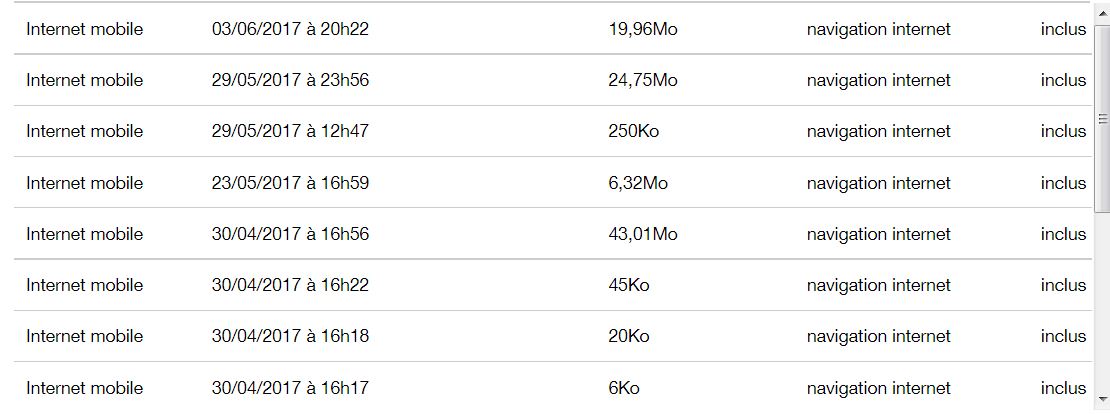Screen dimensions: 1110x414
Task: Click "navigation internet" in the 30/04/2017 16h56 row
Action: click(x=878, y=234)
